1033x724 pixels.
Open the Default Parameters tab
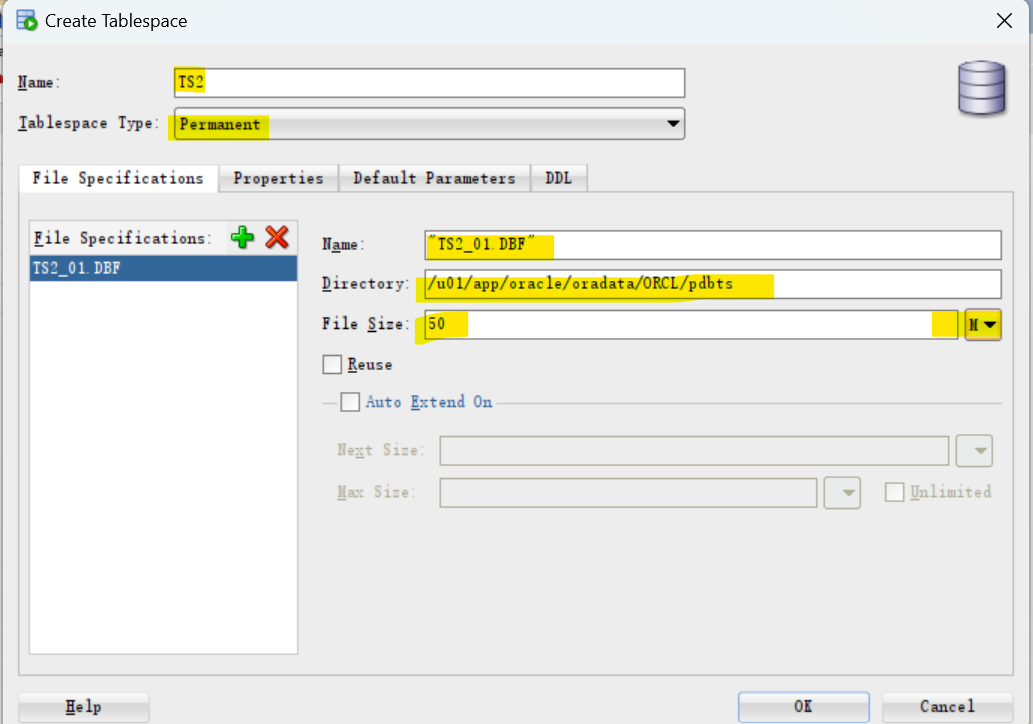(434, 179)
